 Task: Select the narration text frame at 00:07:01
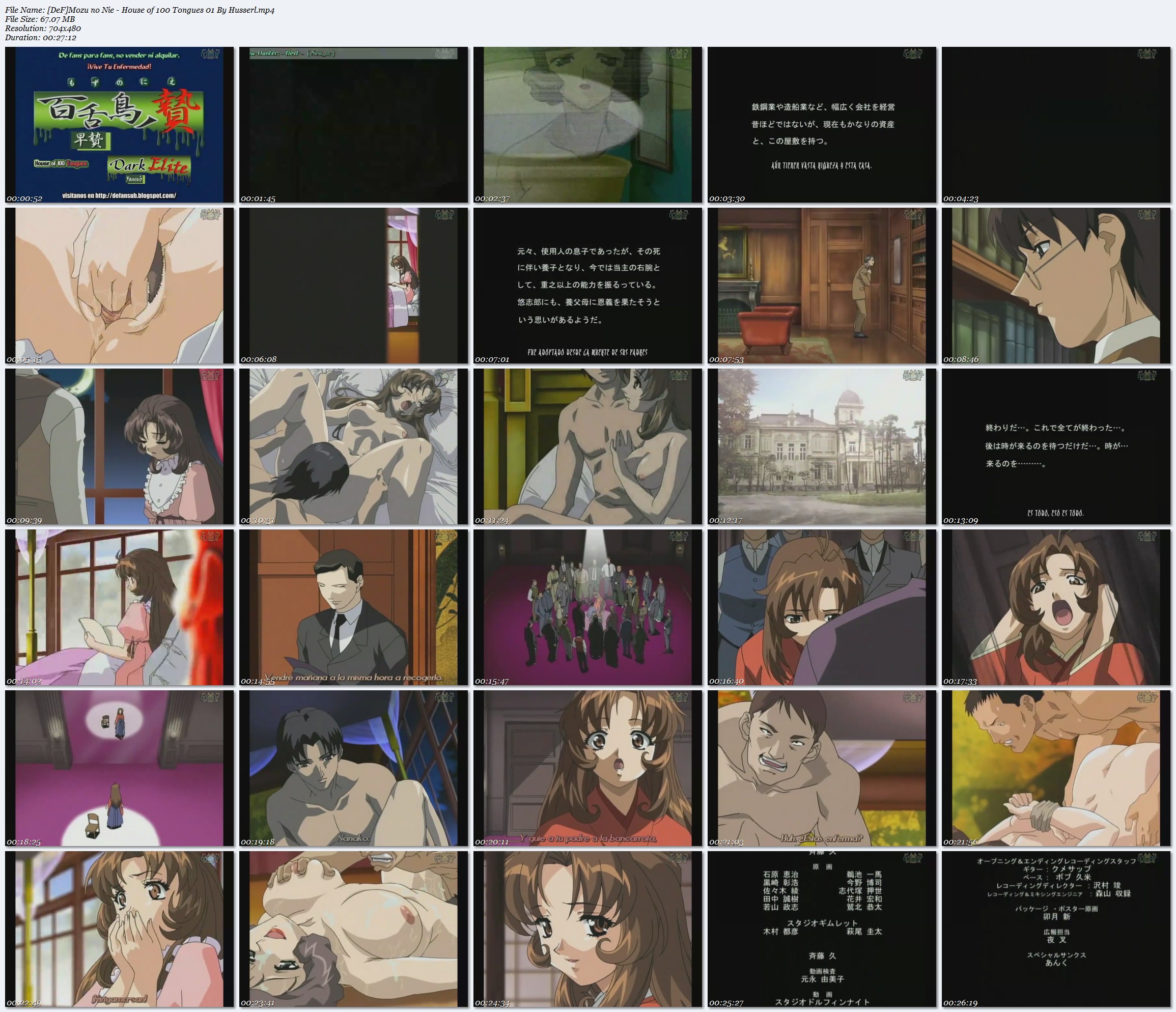(x=588, y=286)
